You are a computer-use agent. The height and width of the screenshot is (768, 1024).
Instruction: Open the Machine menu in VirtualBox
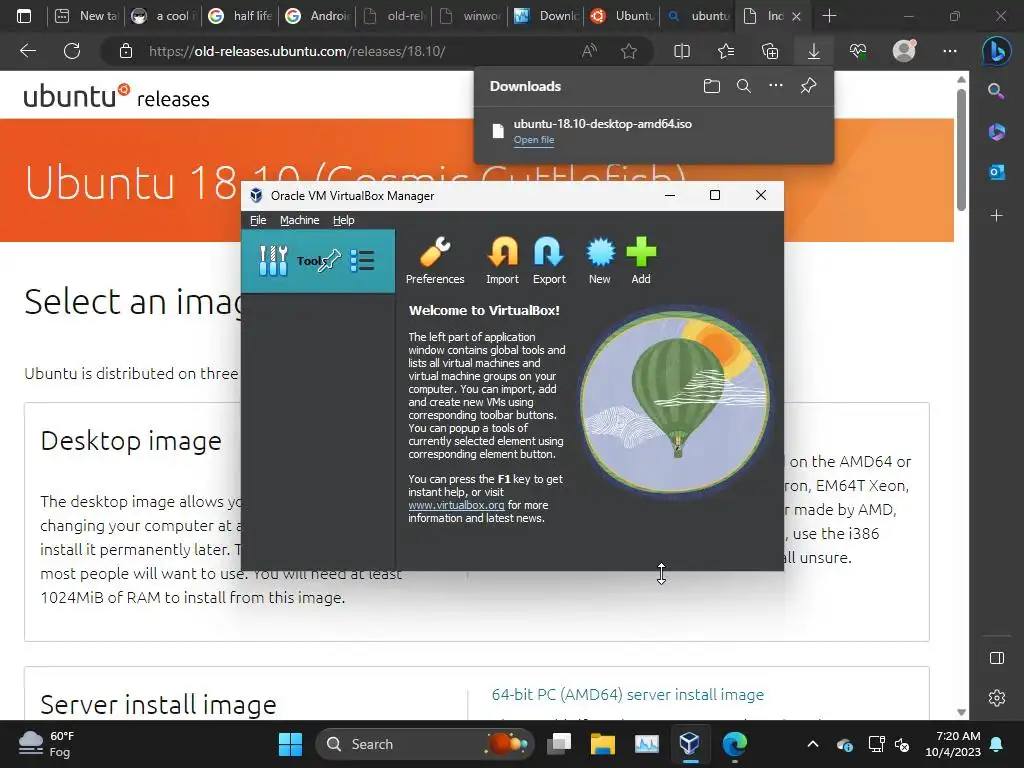pos(300,220)
